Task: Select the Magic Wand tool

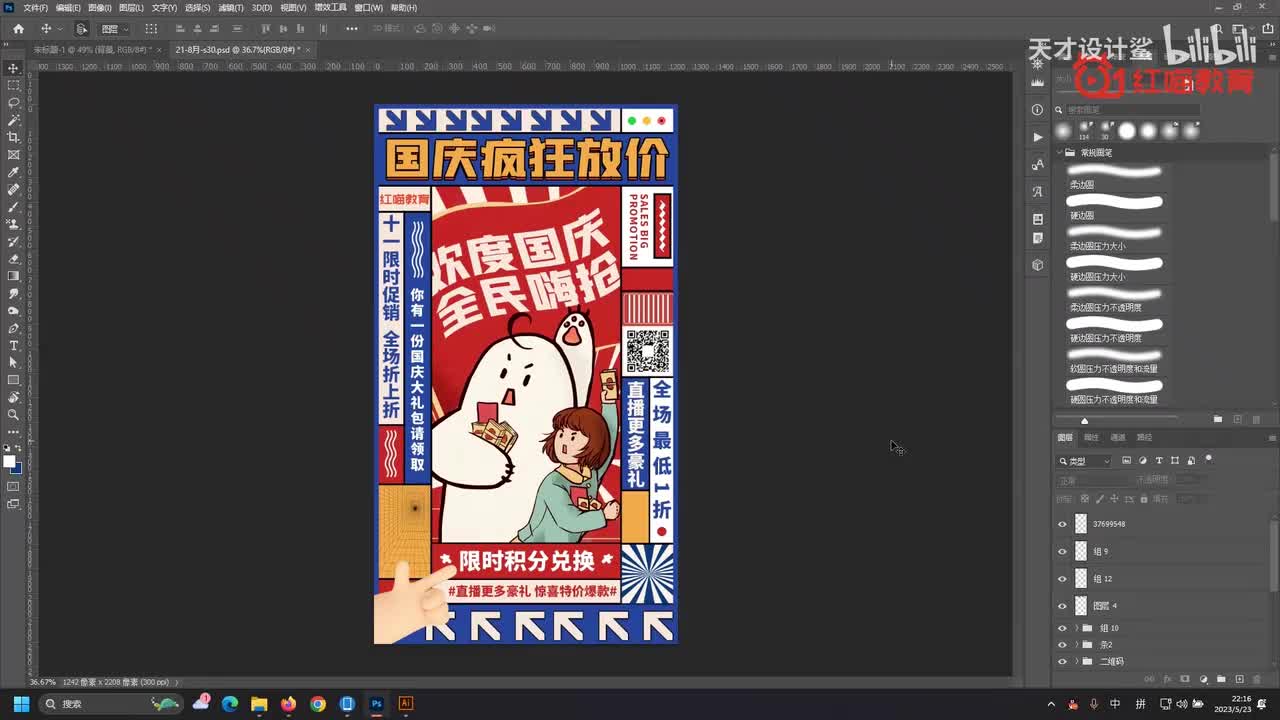Action: coord(13,120)
